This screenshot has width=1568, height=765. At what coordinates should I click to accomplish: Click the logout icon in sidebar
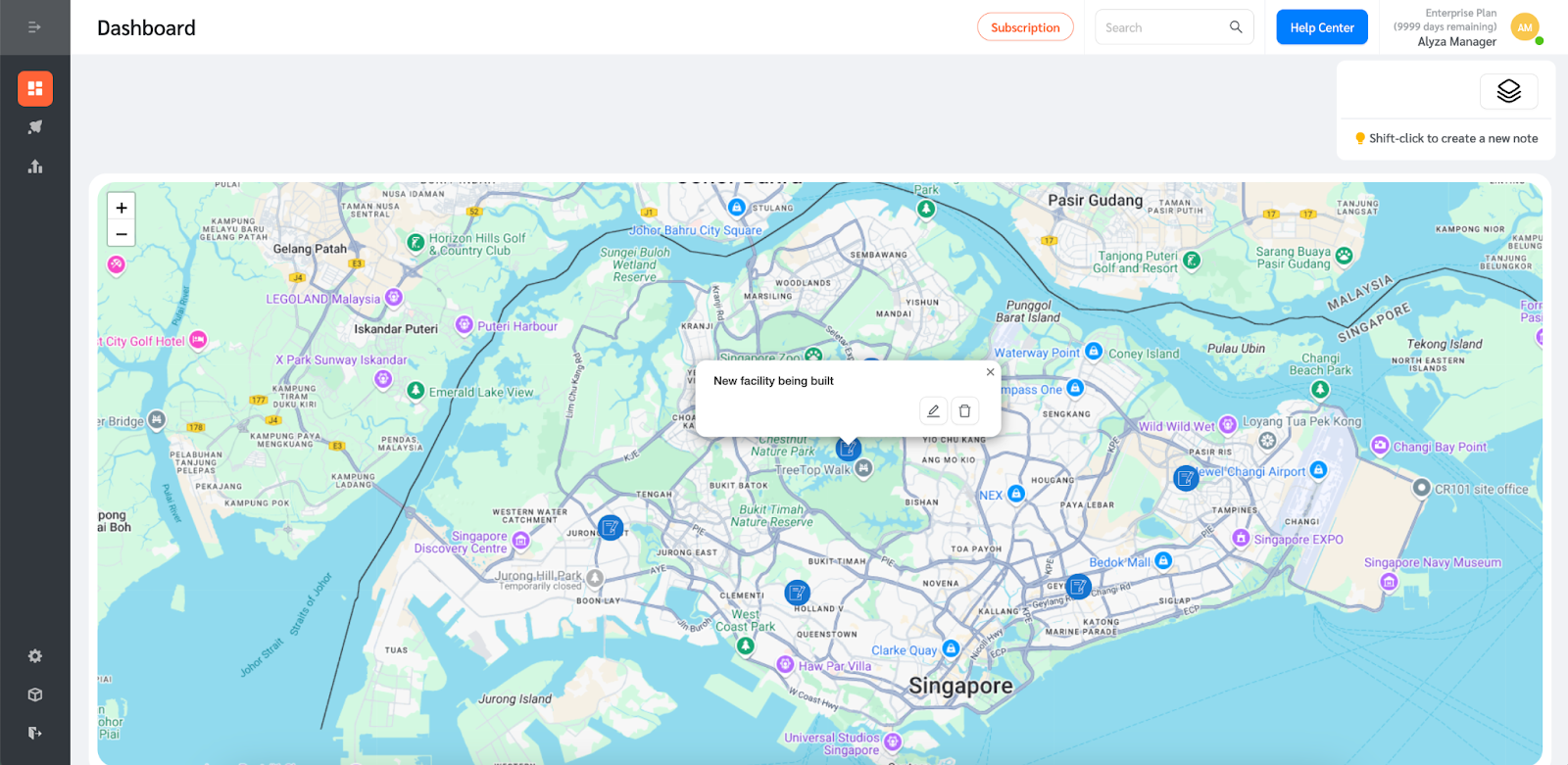pos(35,733)
